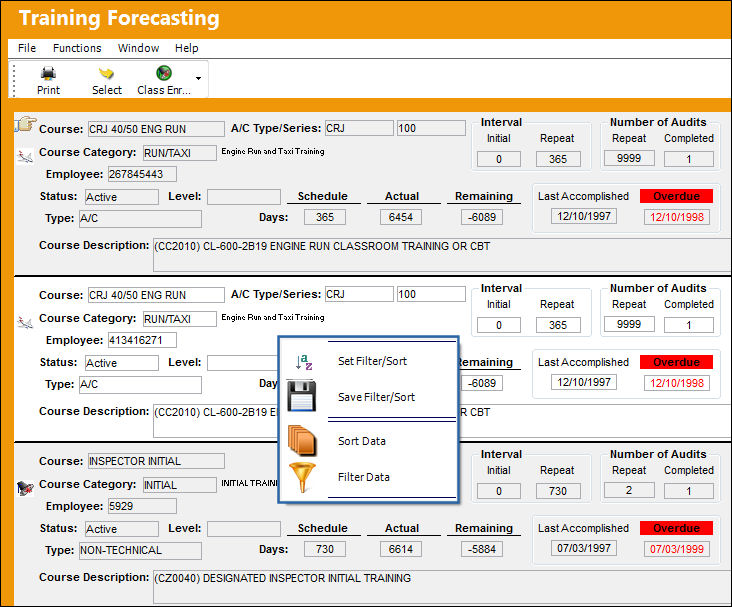Click the Actual days value 6614
This screenshot has width=732, height=607.
click(401, 549)
